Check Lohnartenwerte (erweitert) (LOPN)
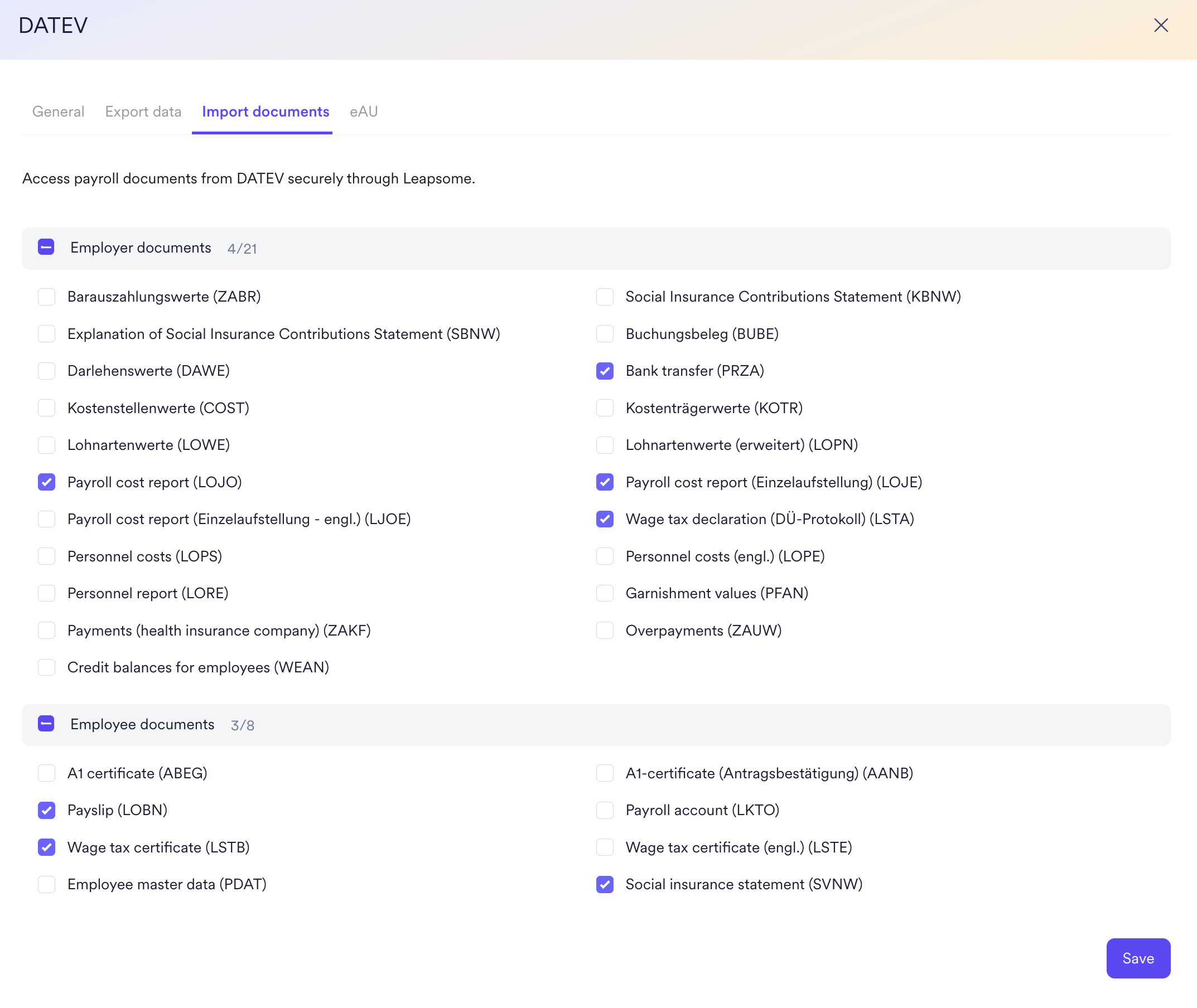Viewport: 1197px width, 1008px height. coord(605,444)
